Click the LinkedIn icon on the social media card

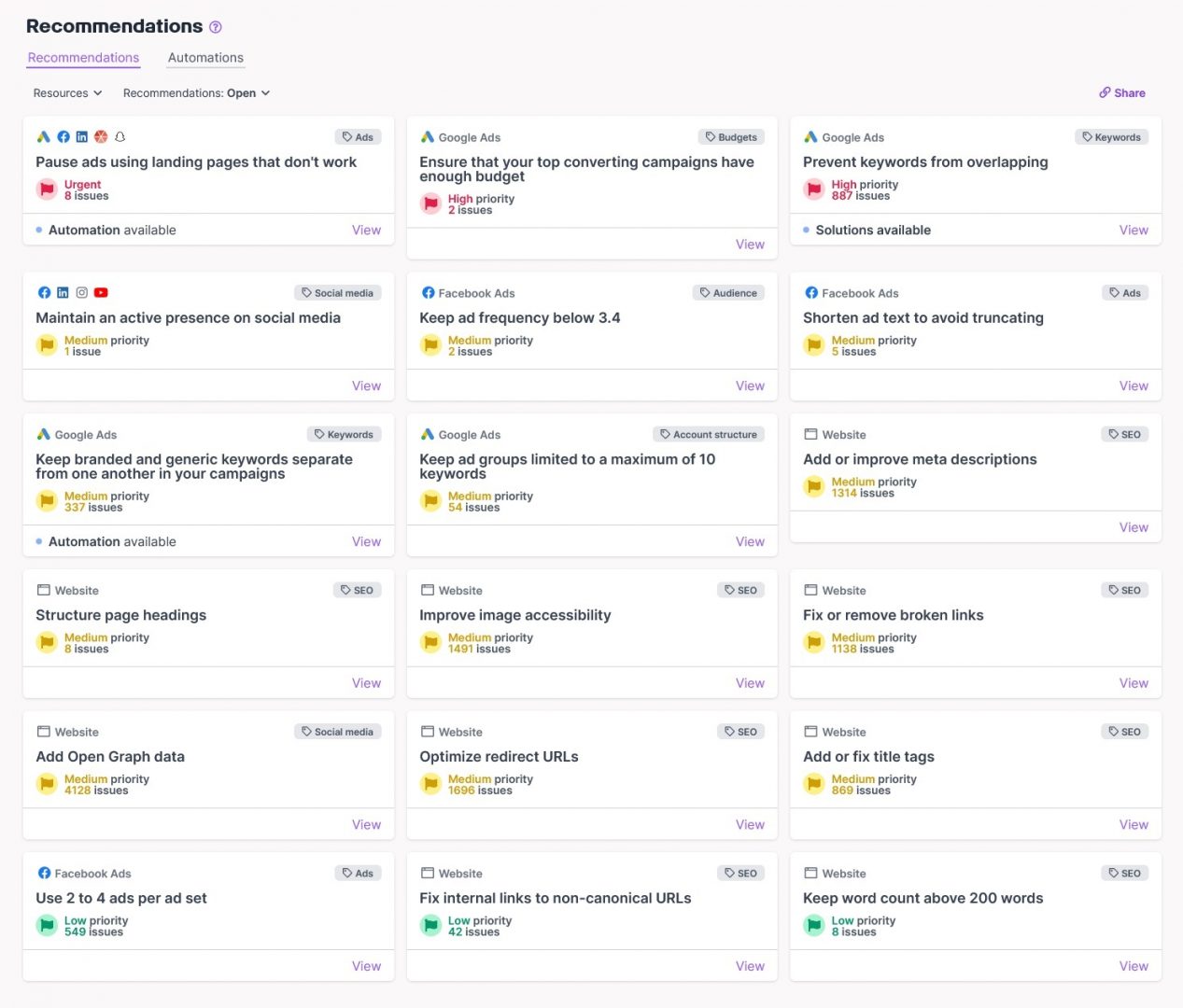(x=63, y=292)
